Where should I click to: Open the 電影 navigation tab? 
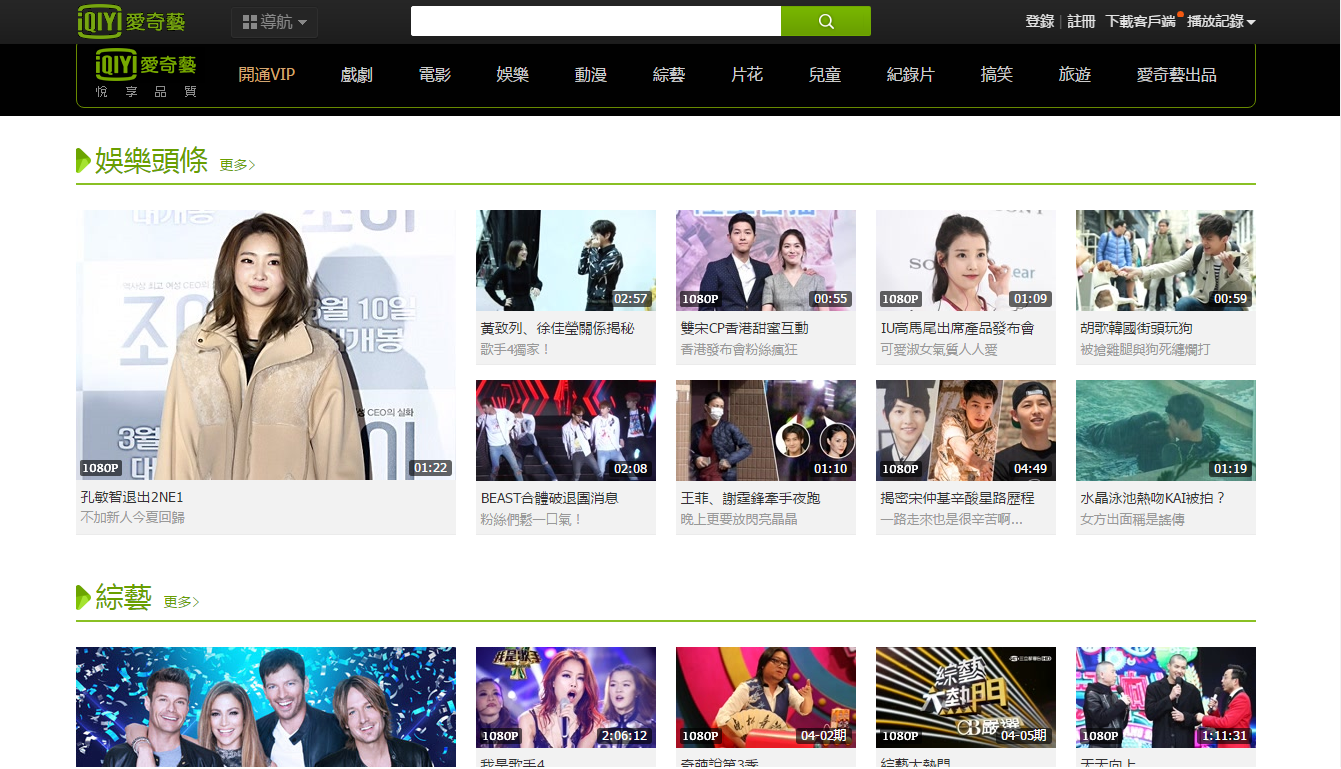[435, 74]
